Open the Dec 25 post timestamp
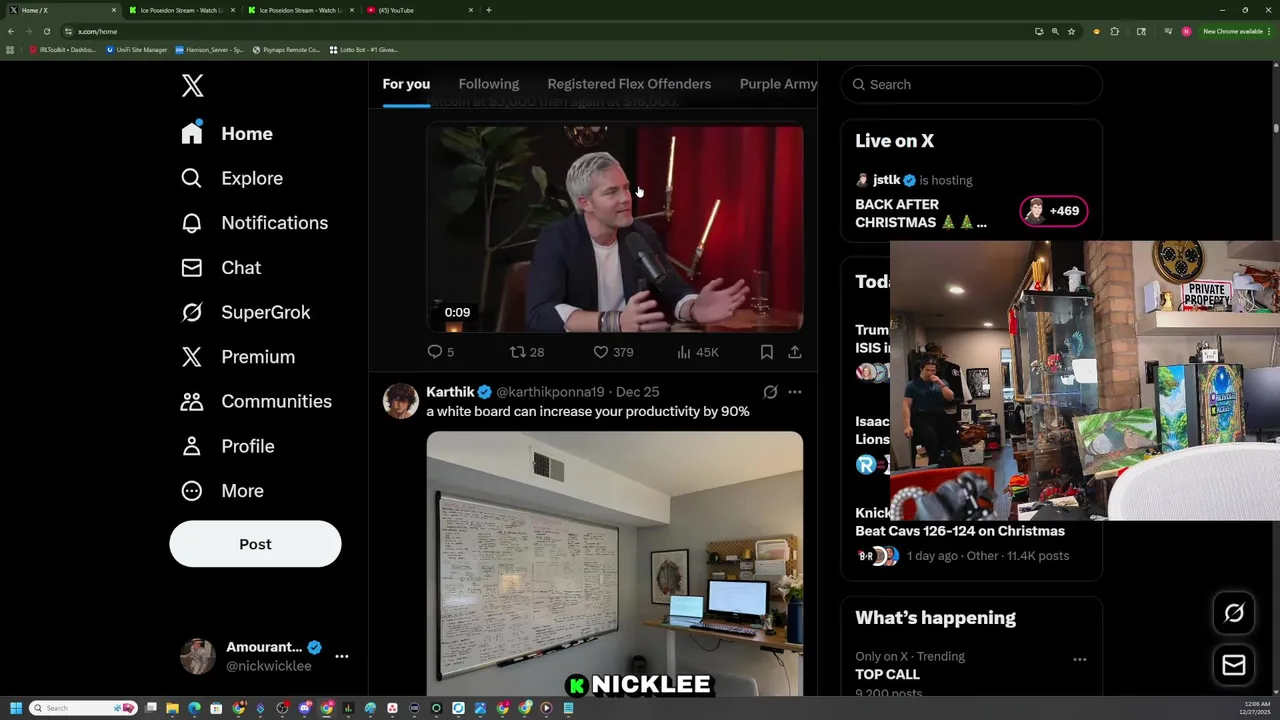 (x=637, y=392)
